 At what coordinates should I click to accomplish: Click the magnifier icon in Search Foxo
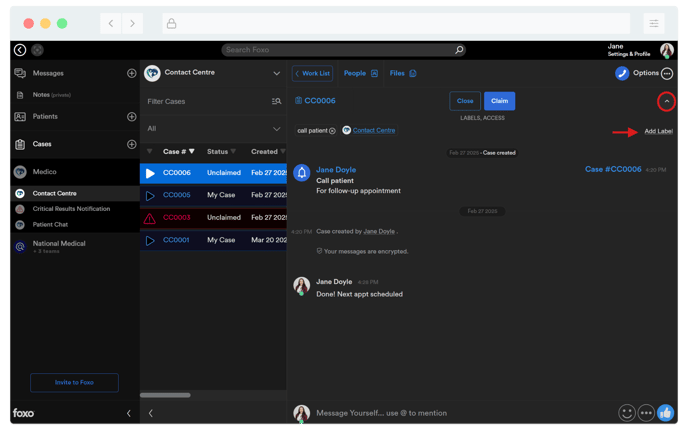[x=459, y=50]
